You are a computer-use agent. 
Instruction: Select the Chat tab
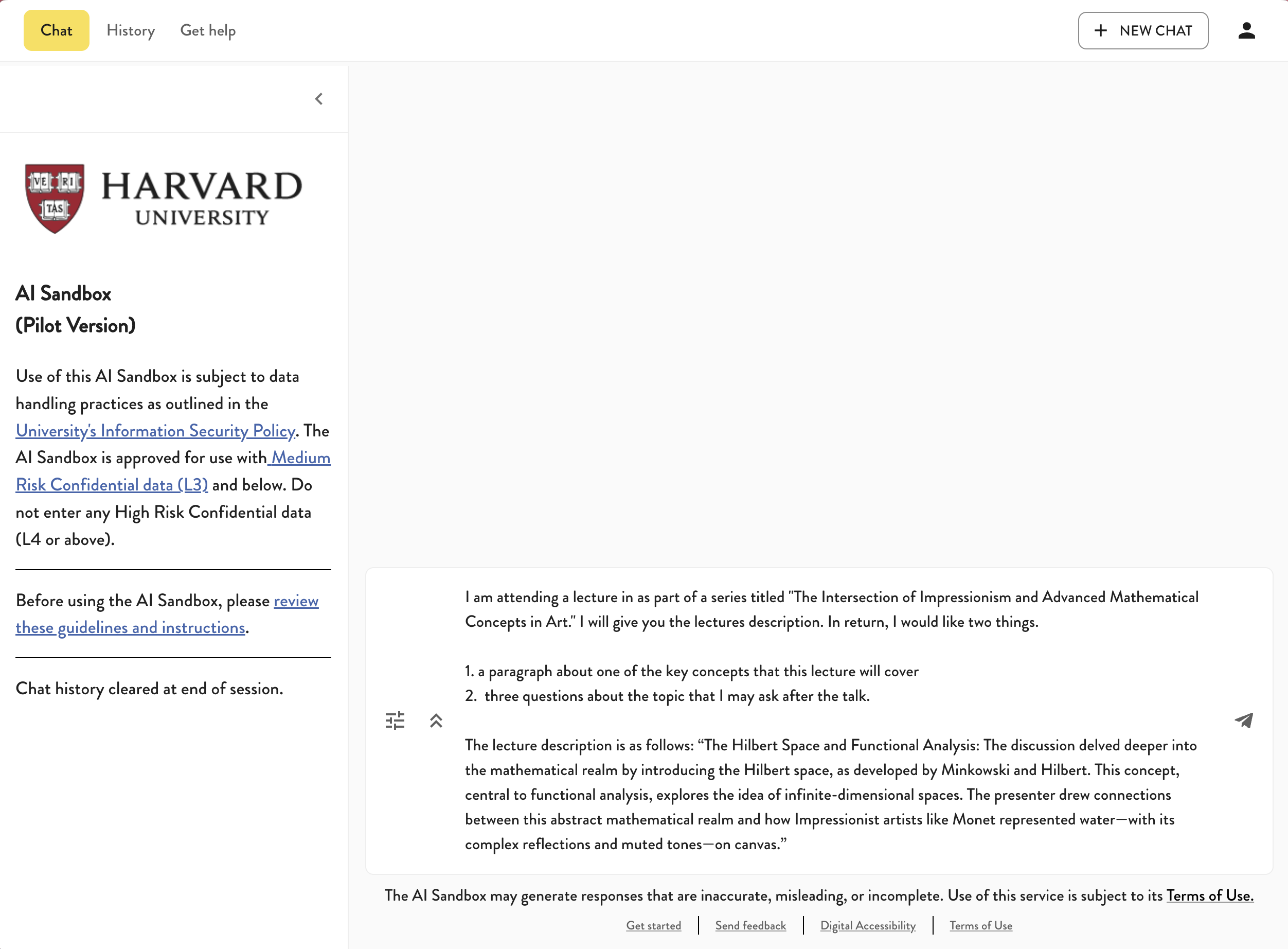pos(56,30)
